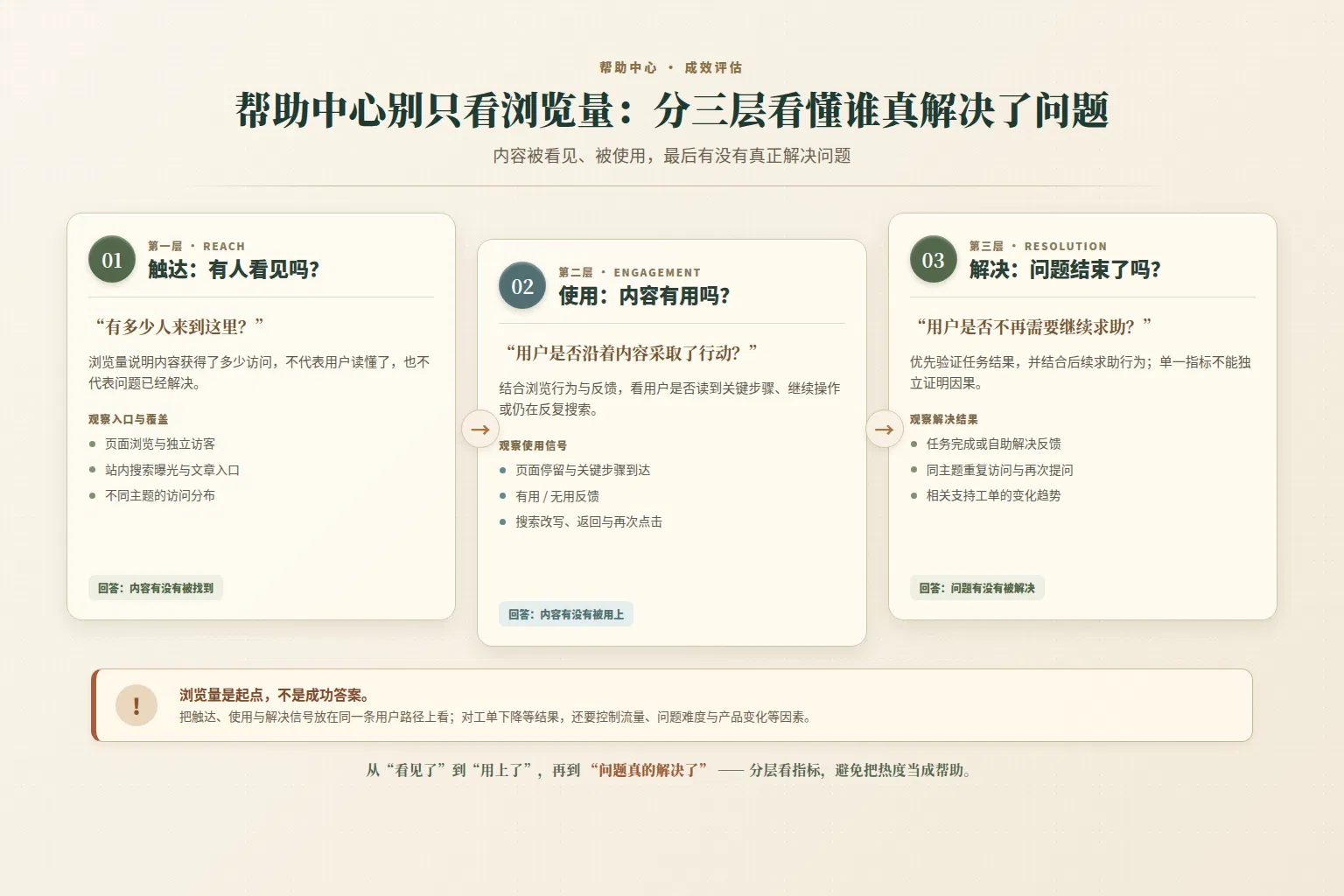Click label 第三层 · RESOLUTION

point(1038,246)
